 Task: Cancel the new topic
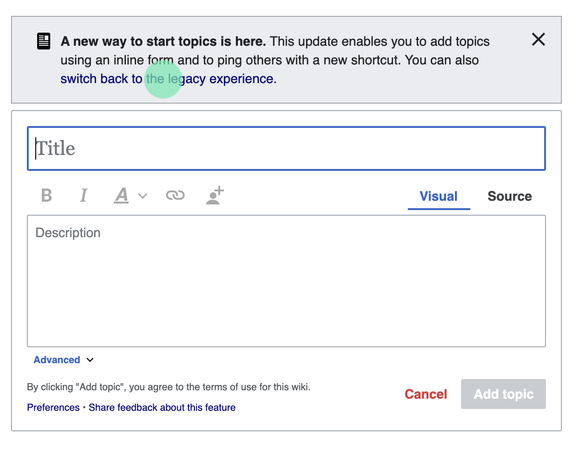(426, 394)
